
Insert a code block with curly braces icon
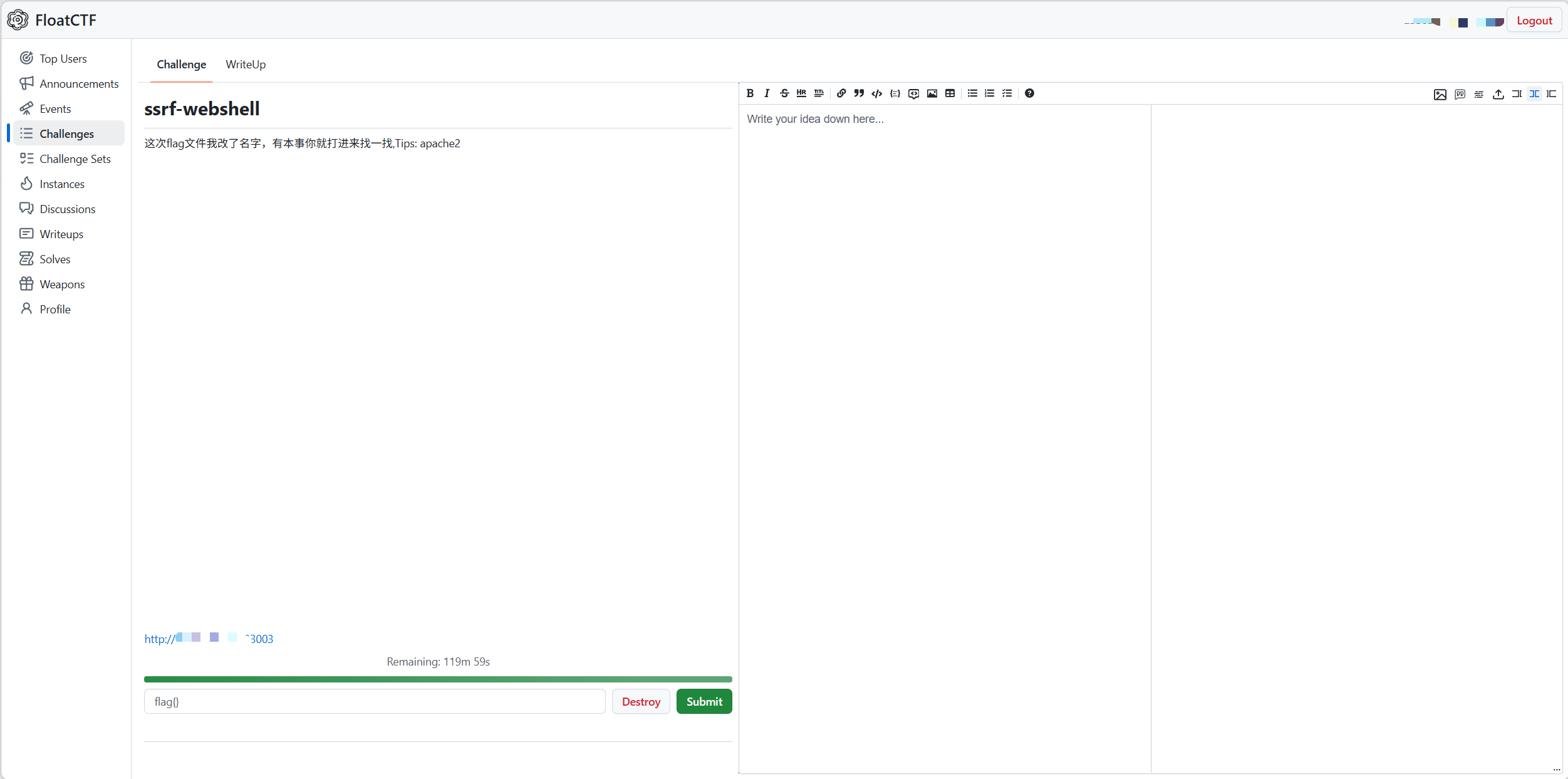click(895, 93)
